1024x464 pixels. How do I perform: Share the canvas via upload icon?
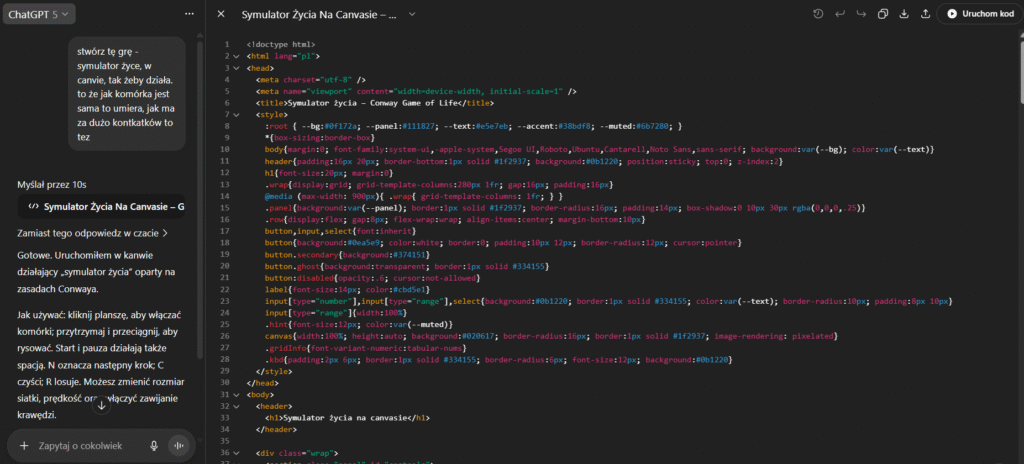coord(925,14)
